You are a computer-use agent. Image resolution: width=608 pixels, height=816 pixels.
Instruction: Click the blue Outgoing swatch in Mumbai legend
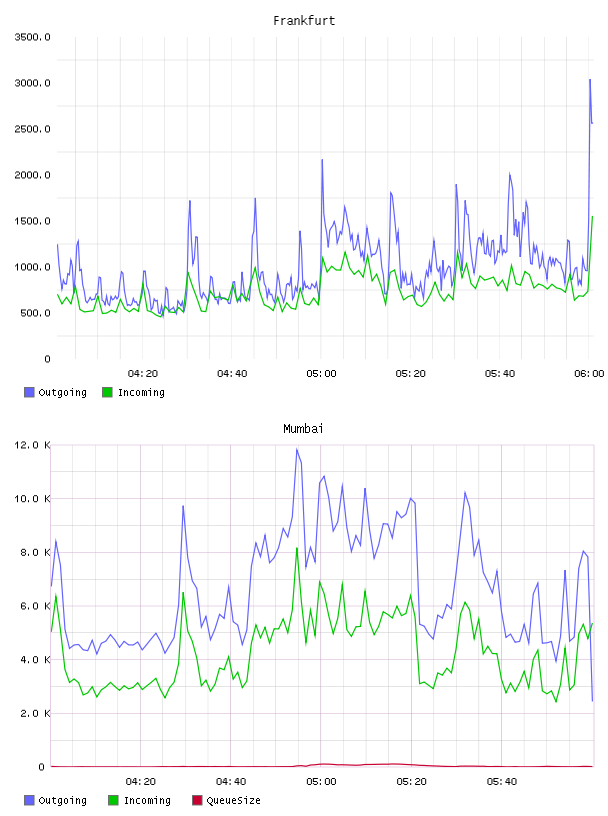(x=29, y=800)
